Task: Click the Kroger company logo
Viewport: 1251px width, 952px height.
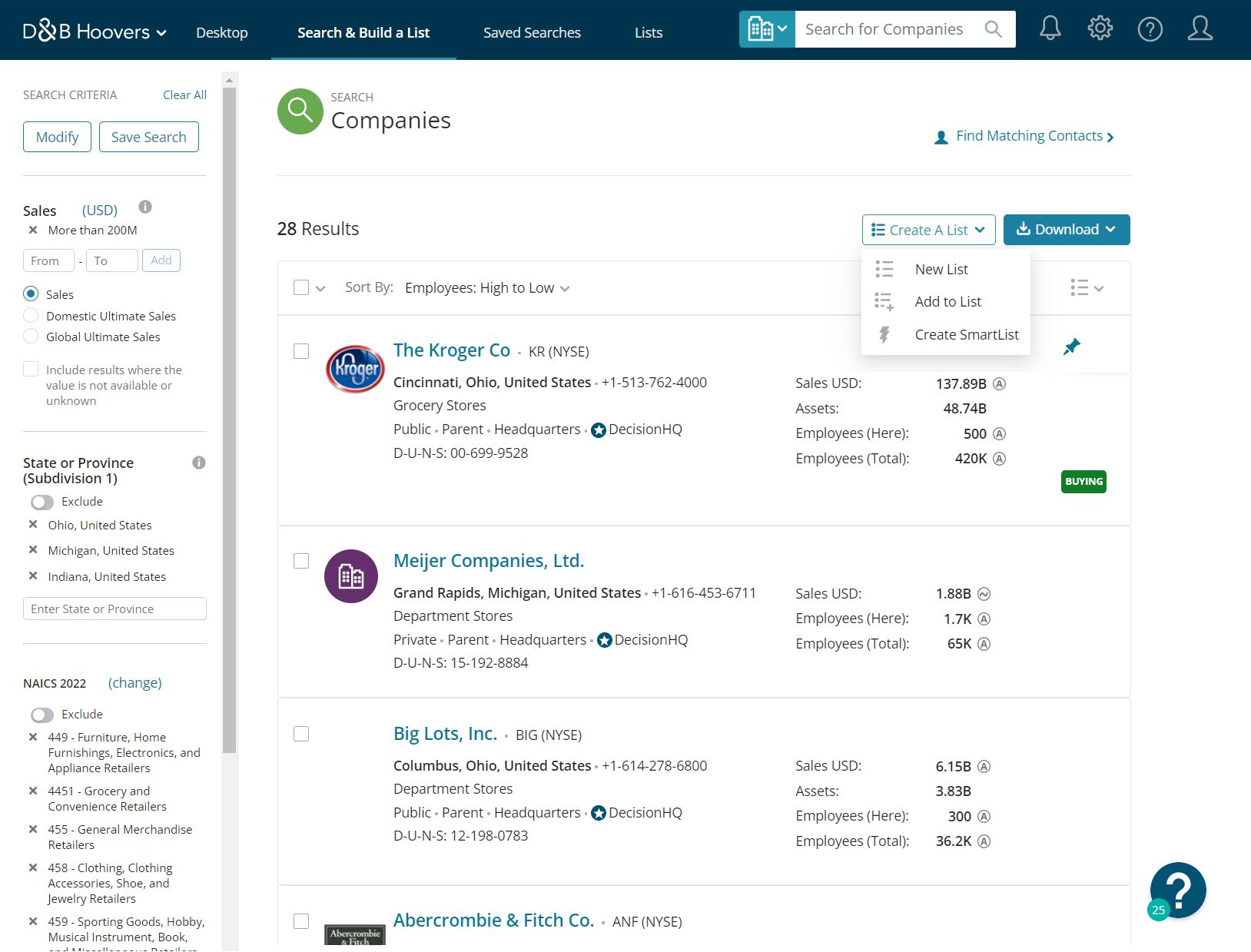Action: (355, 369)
